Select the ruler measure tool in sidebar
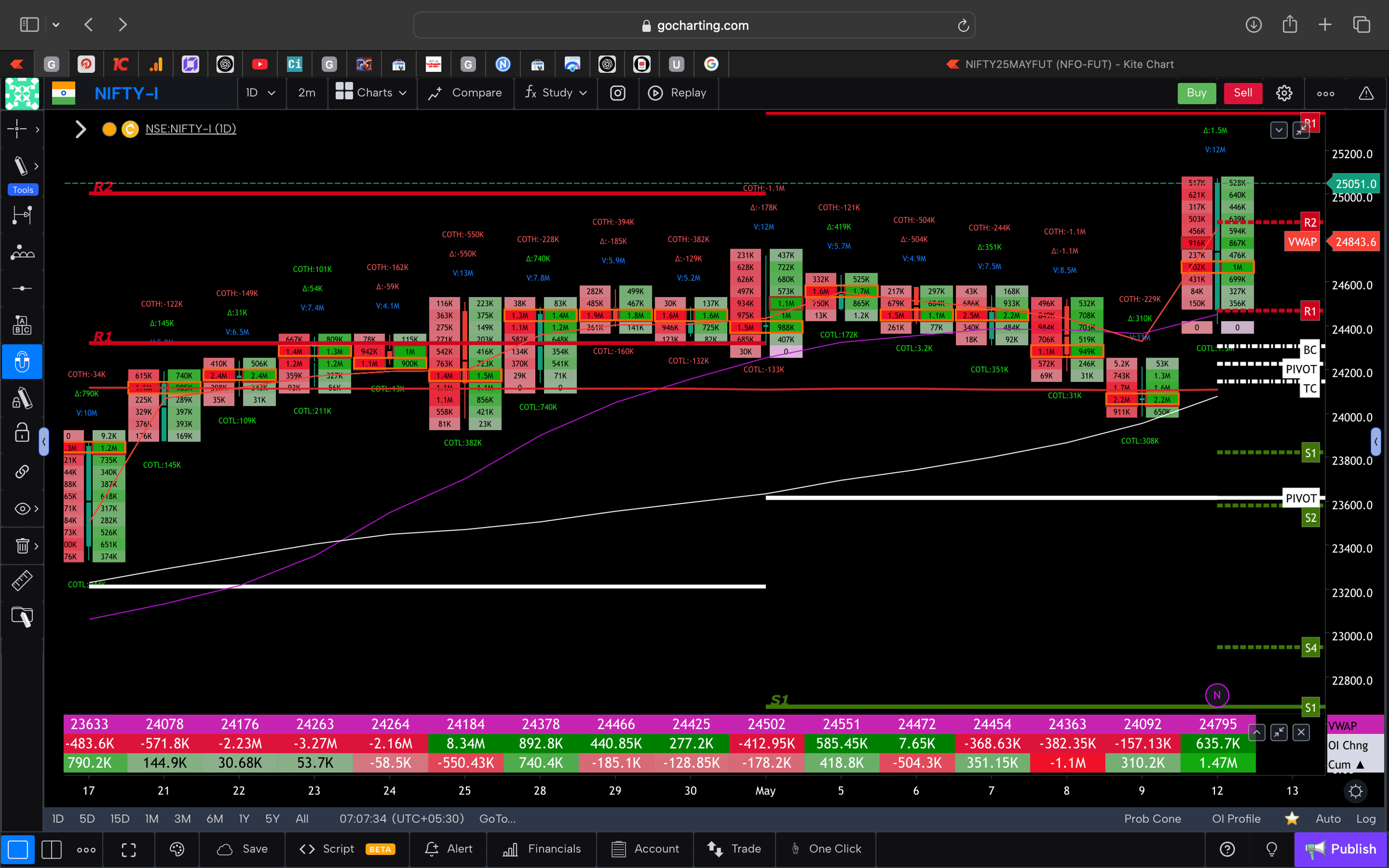This screenshot has width=1389, height=868. pyautogui.click(x=22, y=581)
